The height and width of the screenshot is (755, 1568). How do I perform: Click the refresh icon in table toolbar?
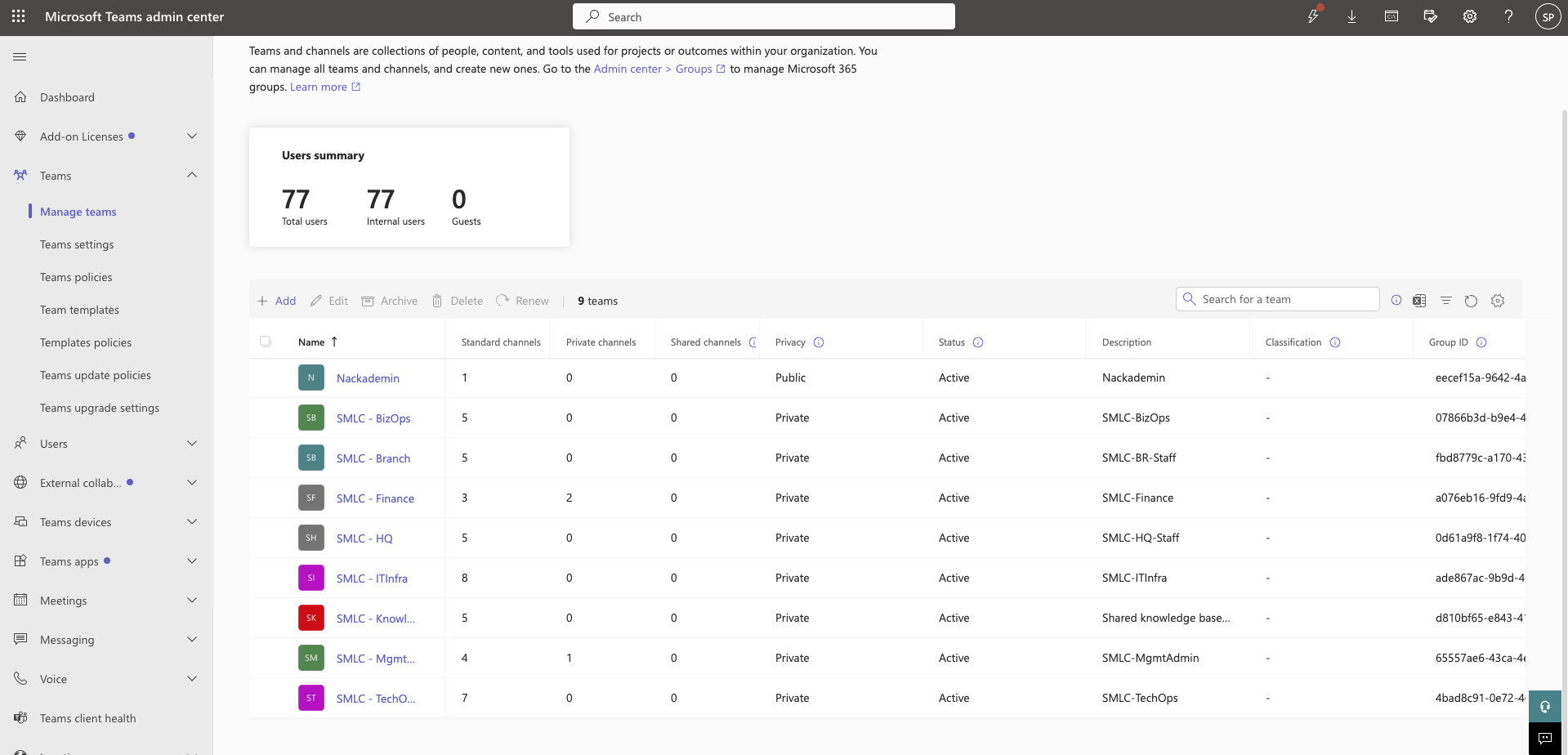pyautogui.click(x=1472, y=300)
